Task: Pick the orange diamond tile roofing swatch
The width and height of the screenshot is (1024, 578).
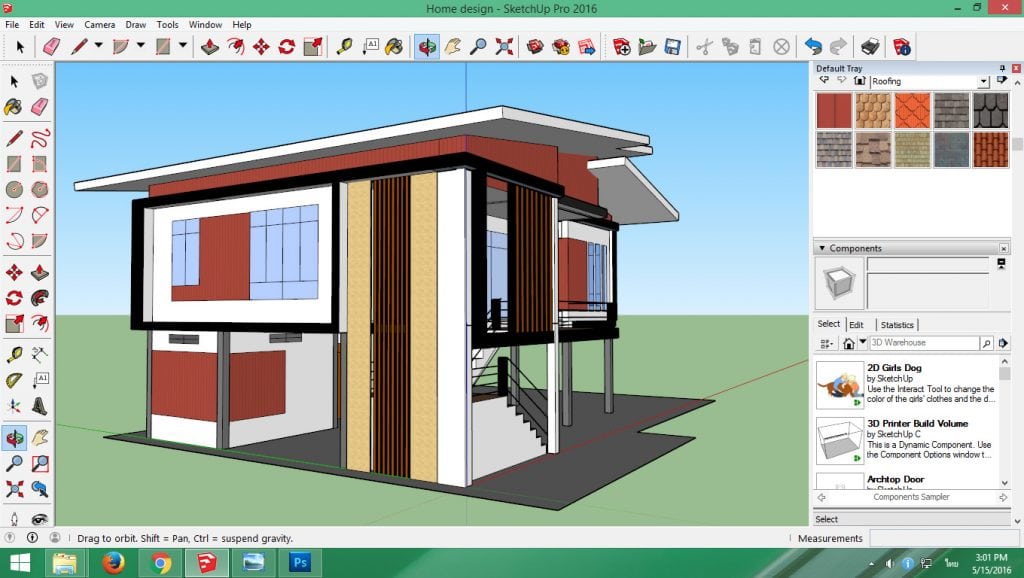Action: [912, 110]
